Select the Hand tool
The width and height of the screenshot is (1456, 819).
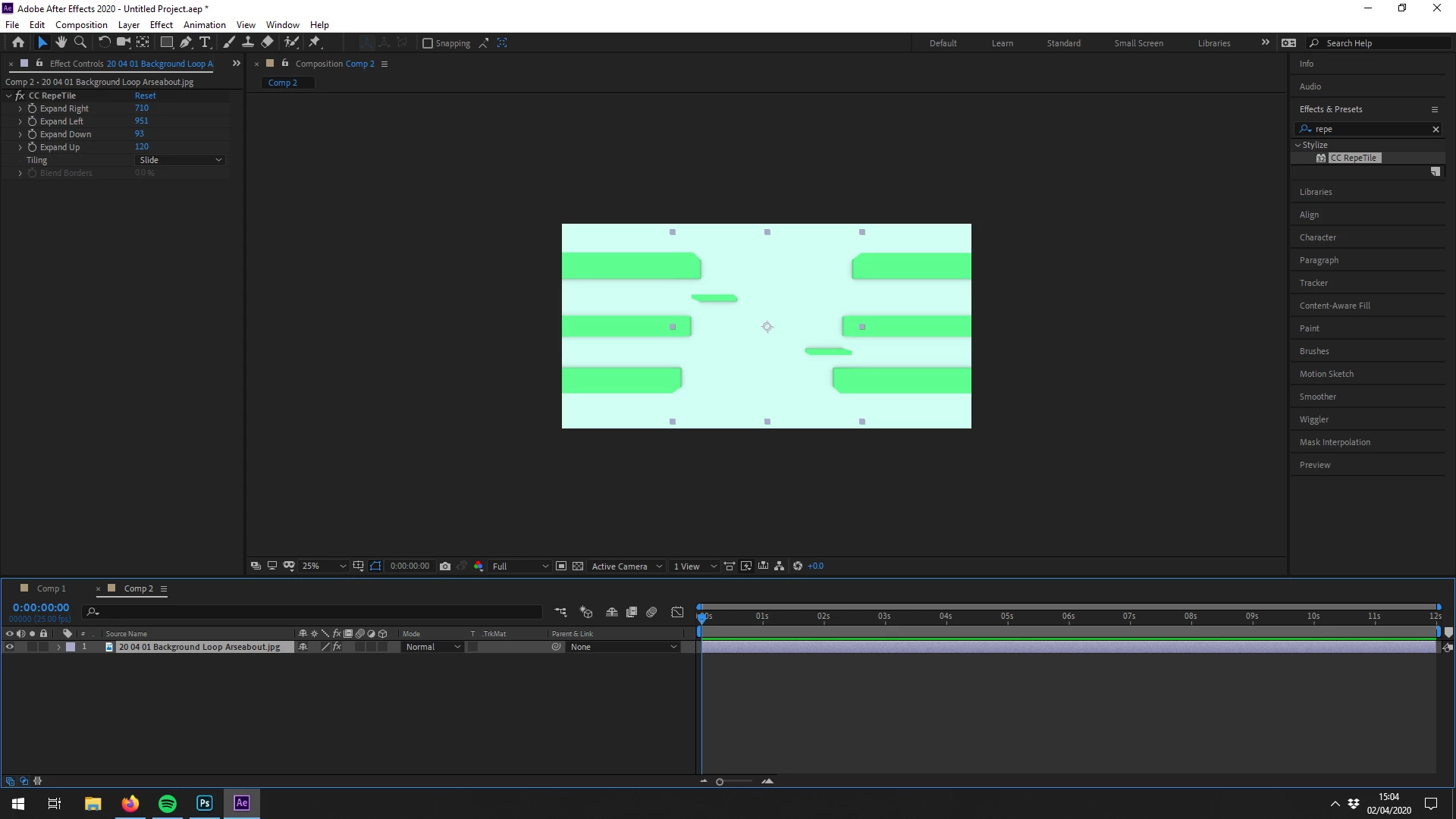tap(61, 42)
